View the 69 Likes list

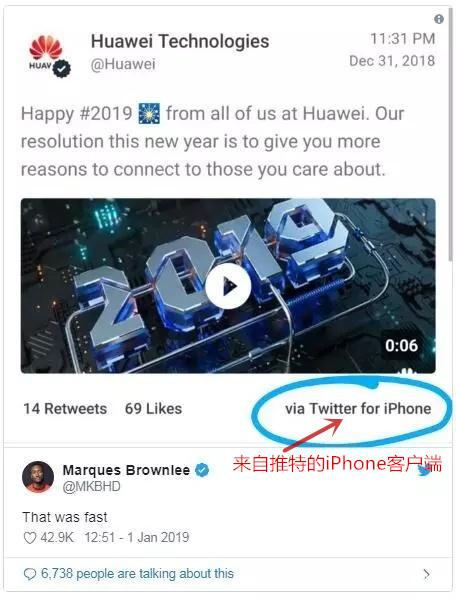click(x=154, y=409)
